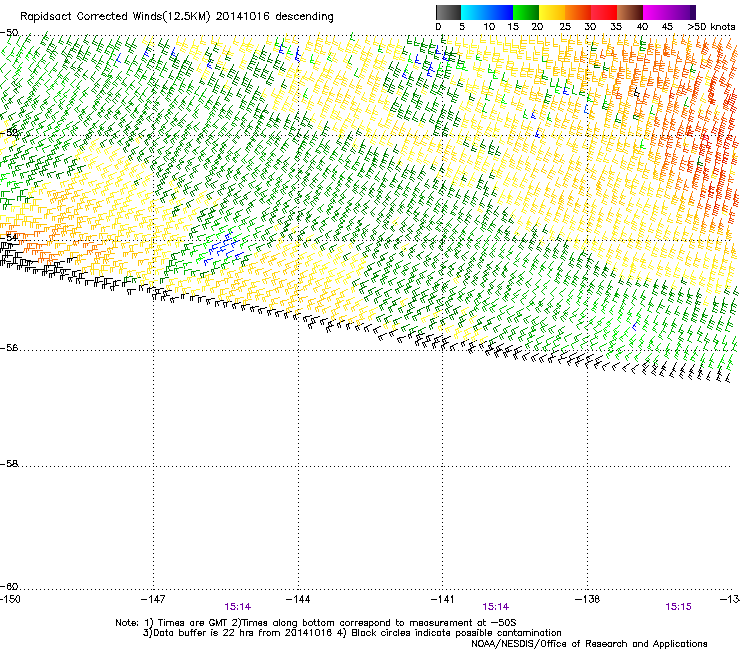Click the '-138' longitude label
This screenshot has width=740, height=650.
588,599
